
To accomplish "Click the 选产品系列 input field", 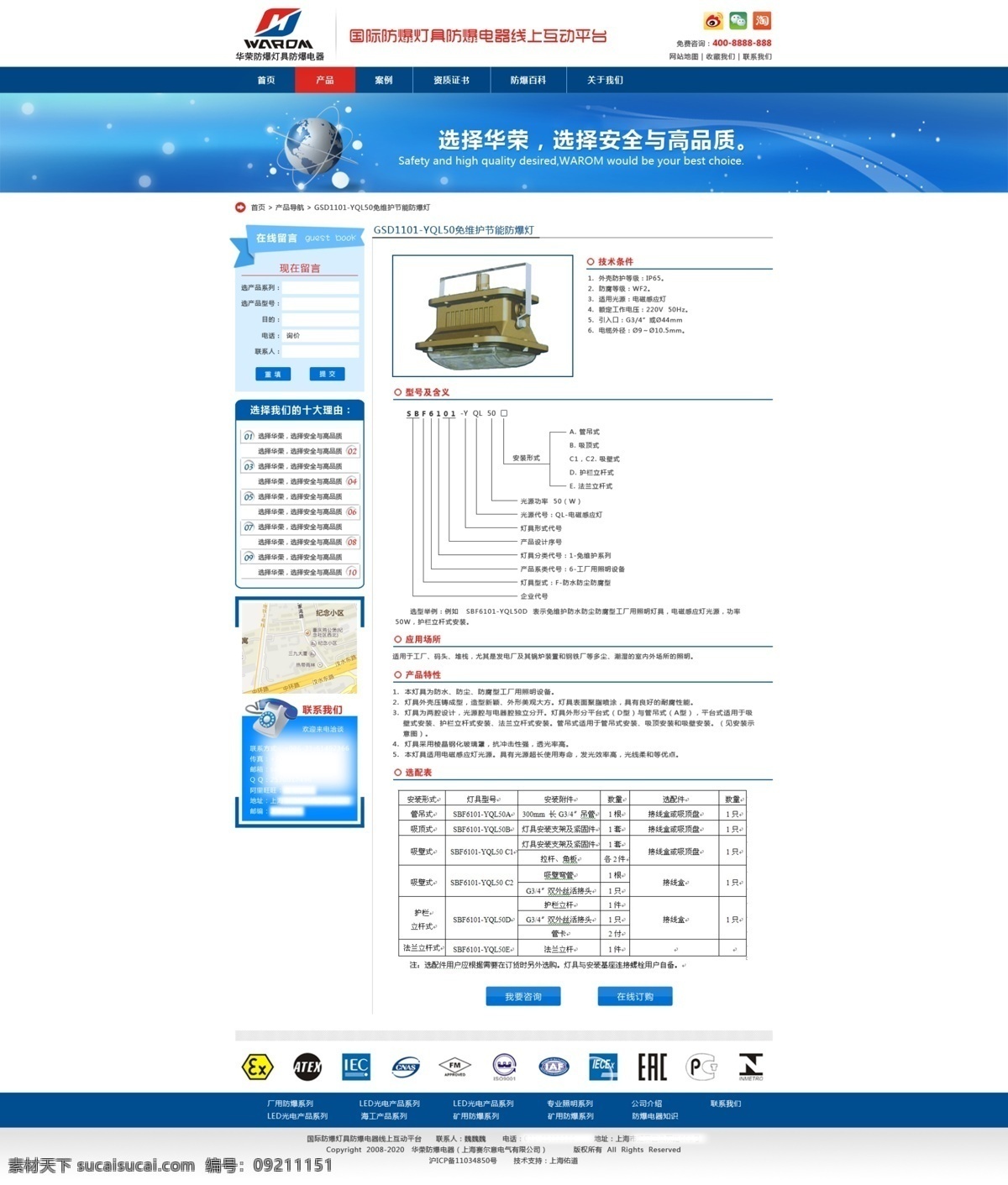I will [320, 288].
